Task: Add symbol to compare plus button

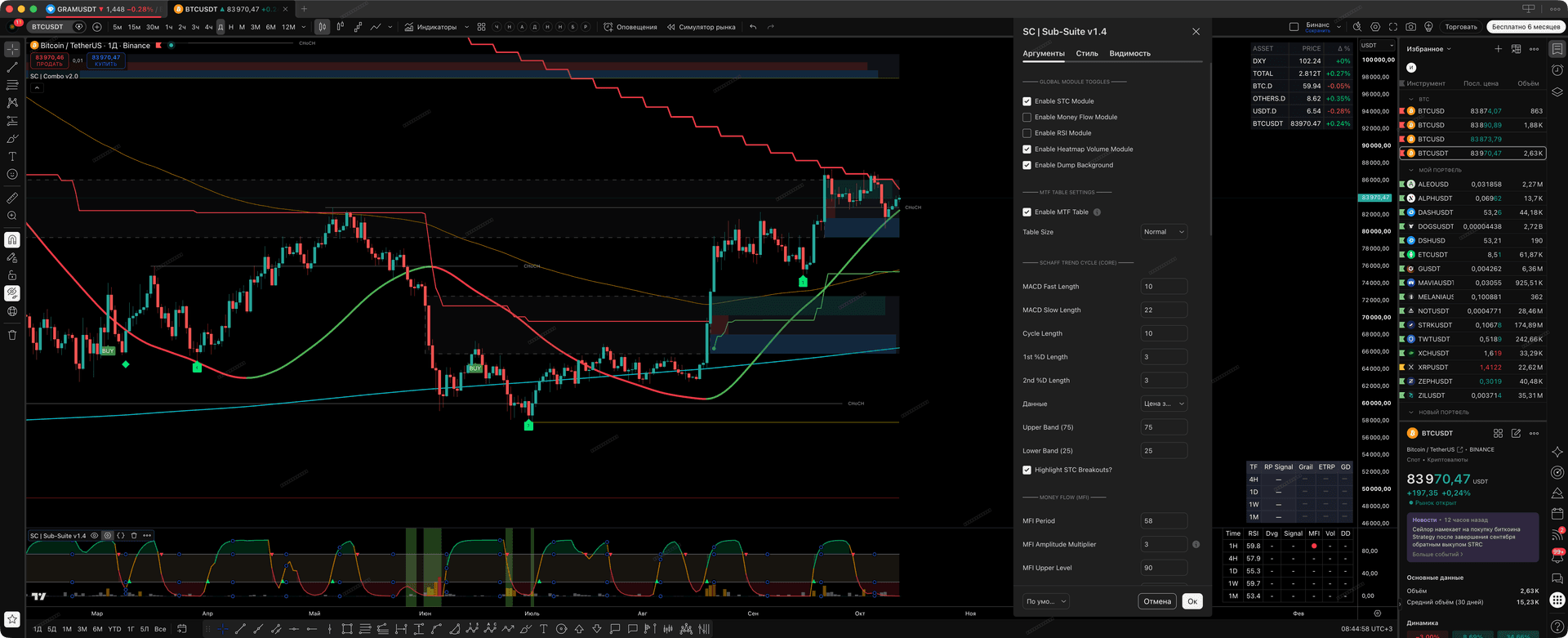Action: (96, 27)
